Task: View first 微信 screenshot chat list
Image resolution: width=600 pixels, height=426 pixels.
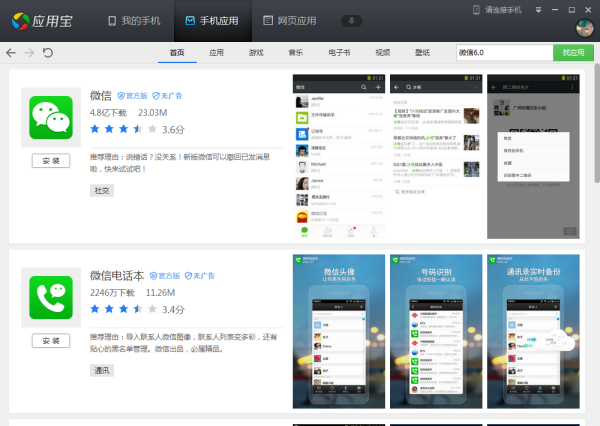Action: pyautogui.click(x=339, y=157)
